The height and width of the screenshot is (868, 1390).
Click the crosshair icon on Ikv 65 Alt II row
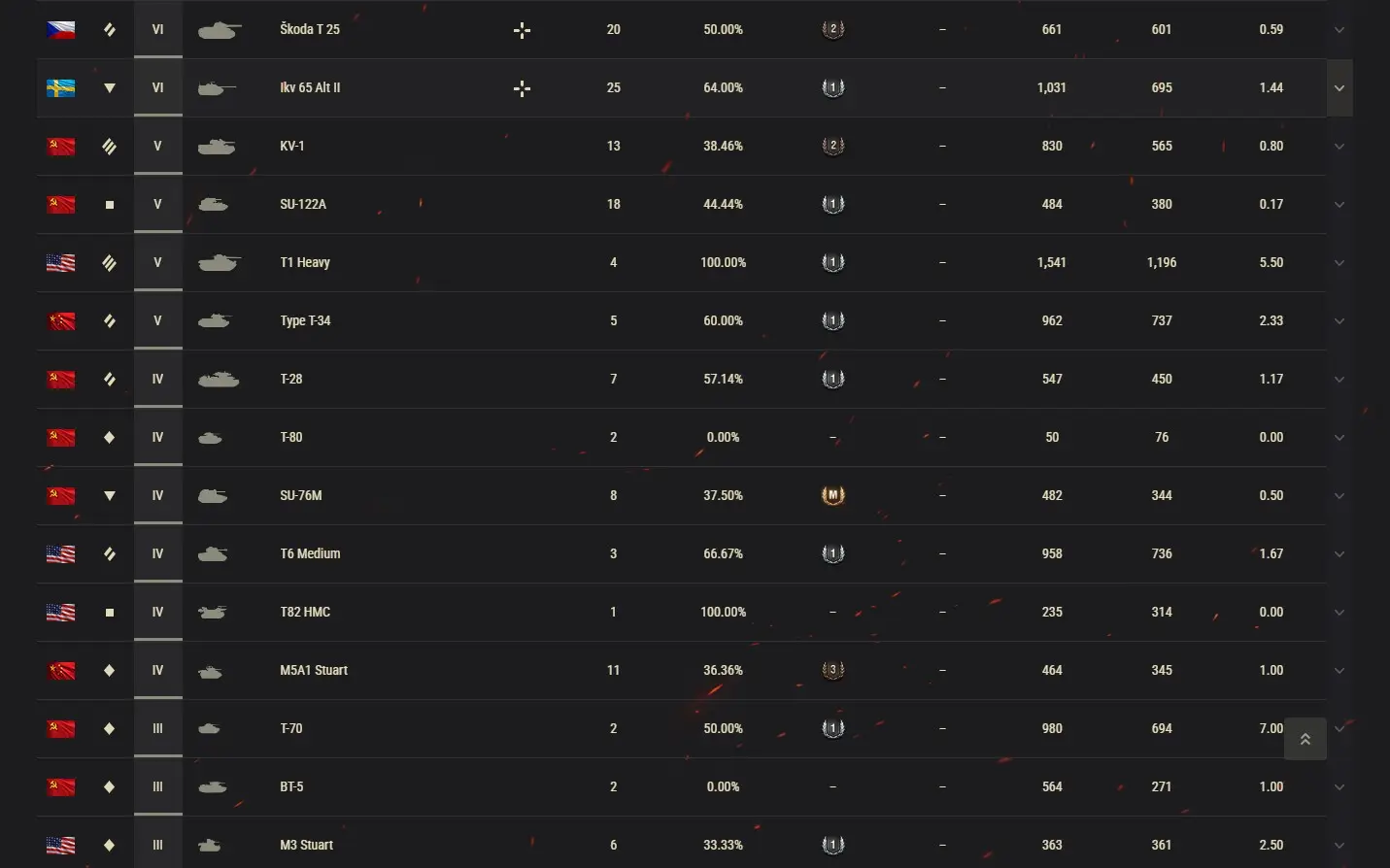[x=522, y=89]
